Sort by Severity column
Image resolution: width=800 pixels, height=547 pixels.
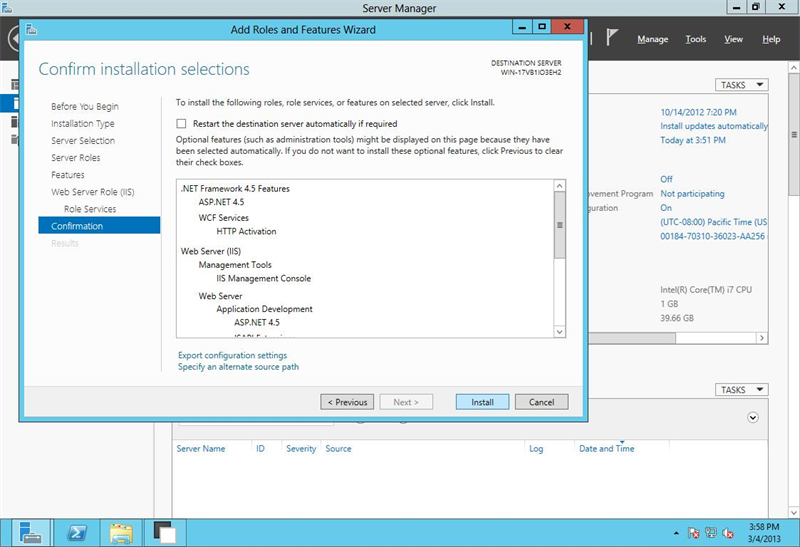coord(301,449)
